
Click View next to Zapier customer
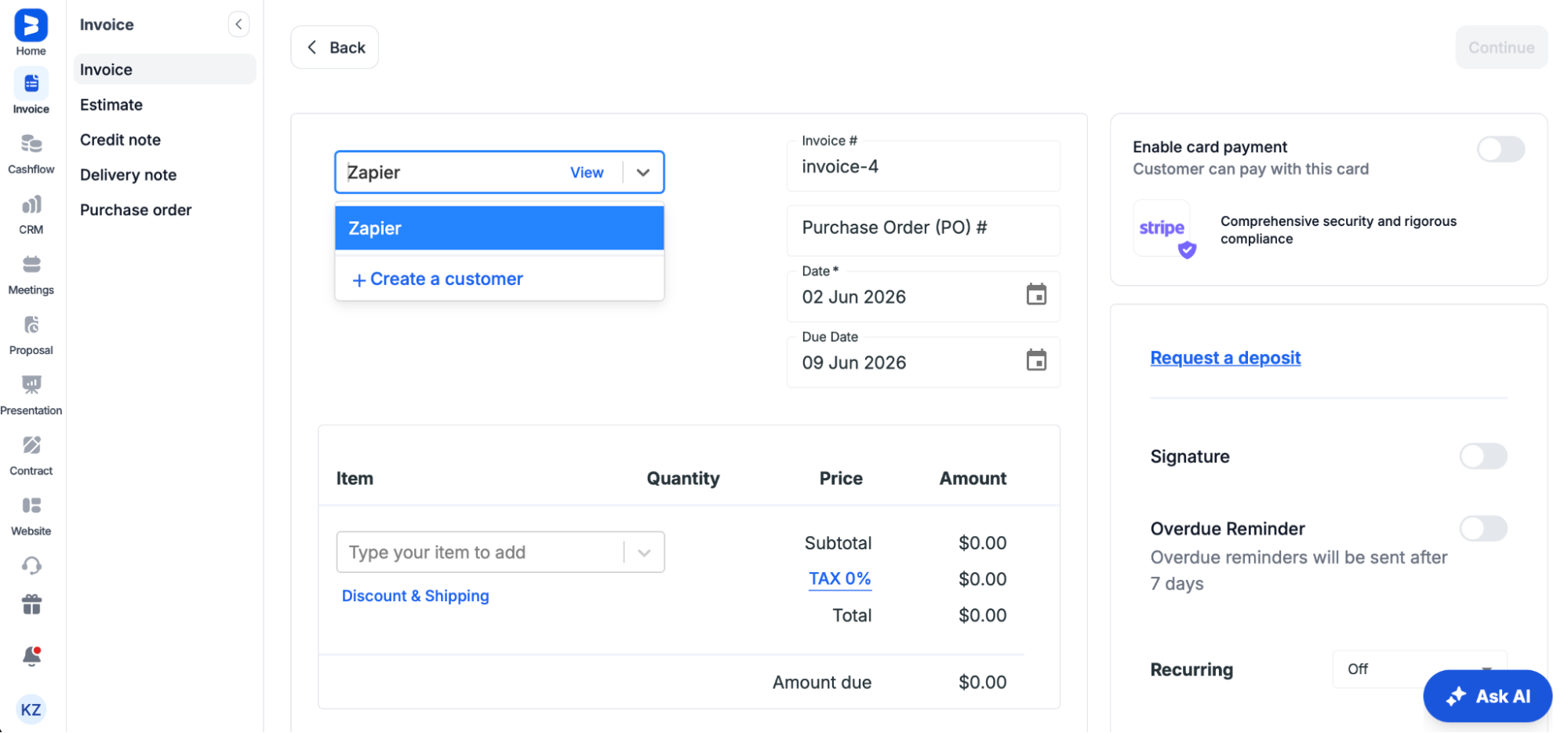(587, 173)
